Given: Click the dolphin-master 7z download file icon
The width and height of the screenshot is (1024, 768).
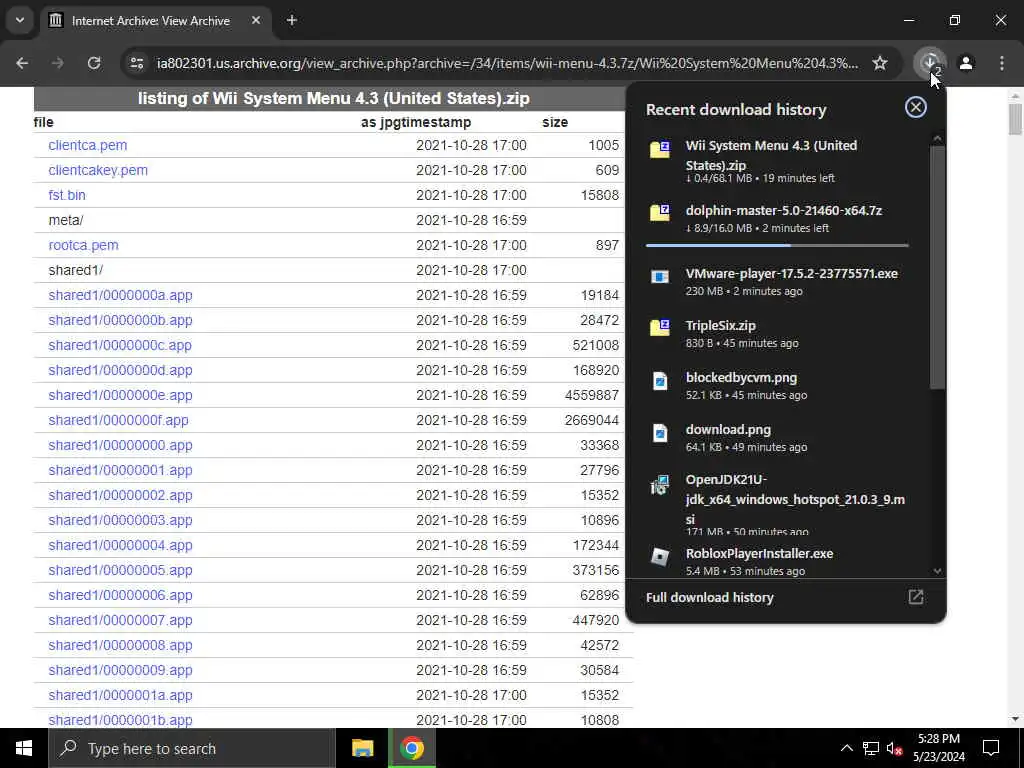Looking at the screenshot, I should (x=660, y=212).
